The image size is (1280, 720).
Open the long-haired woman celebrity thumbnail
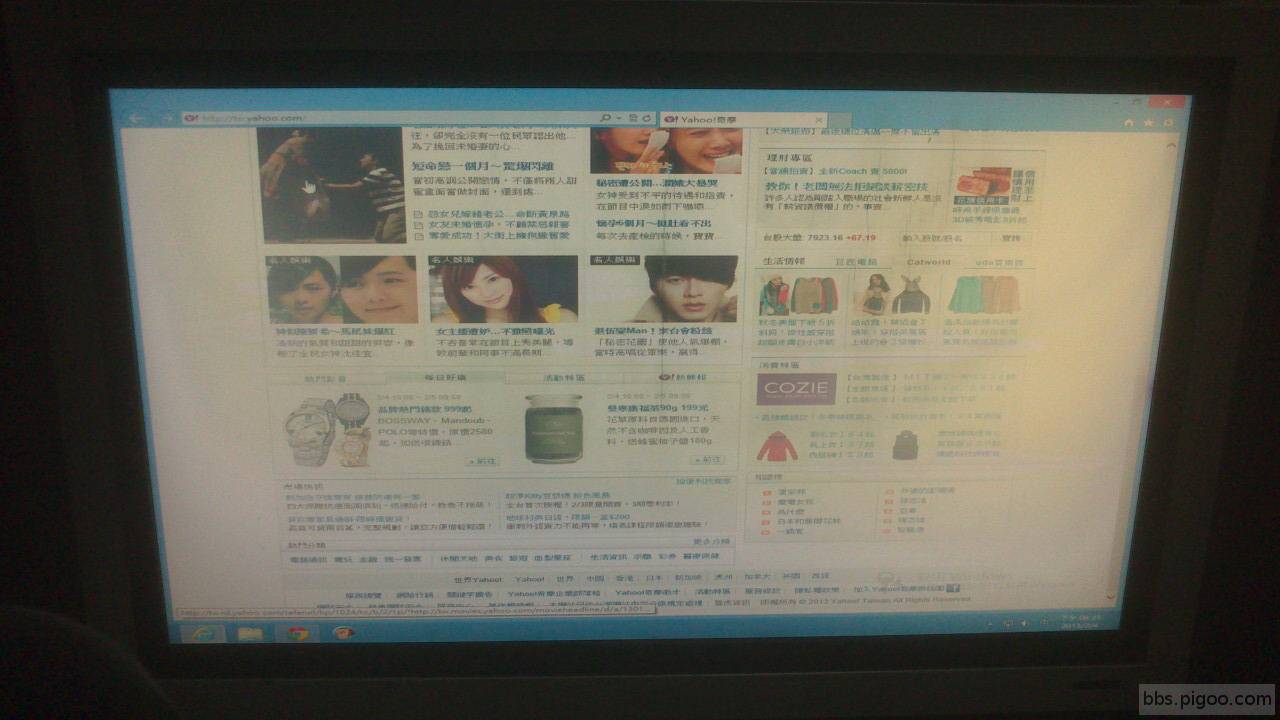[503, 289]
